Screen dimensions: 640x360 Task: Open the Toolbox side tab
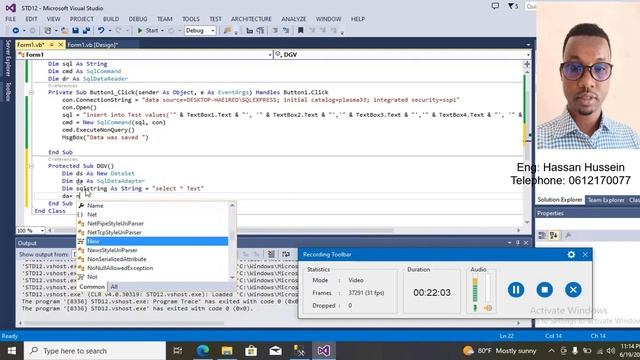[7, 91]
